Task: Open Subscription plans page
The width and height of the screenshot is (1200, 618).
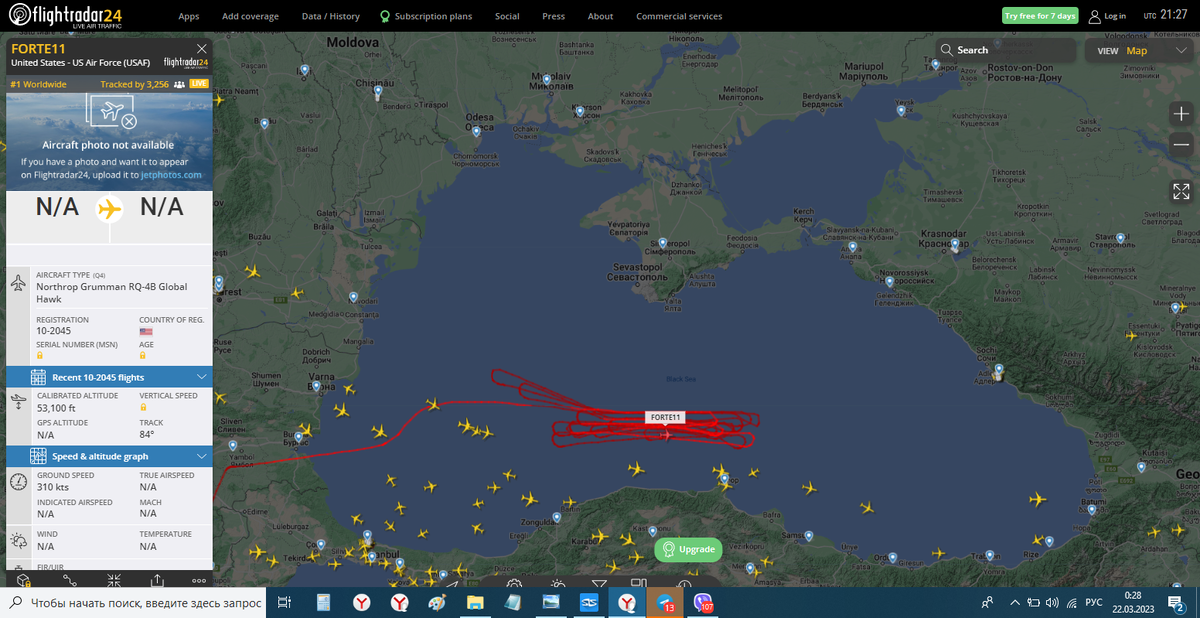Action: click(x=428, y=16)
